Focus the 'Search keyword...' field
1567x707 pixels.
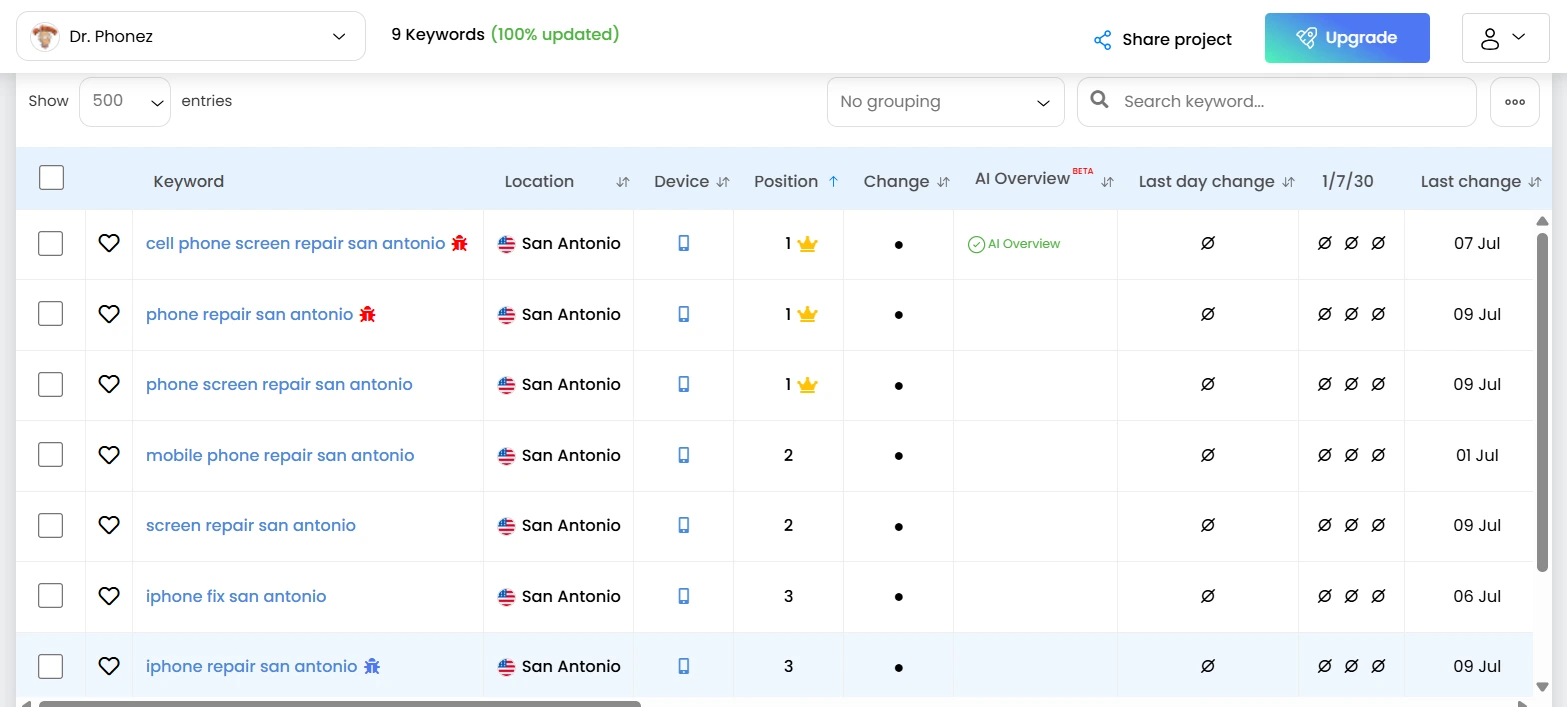coord(1276,102)
